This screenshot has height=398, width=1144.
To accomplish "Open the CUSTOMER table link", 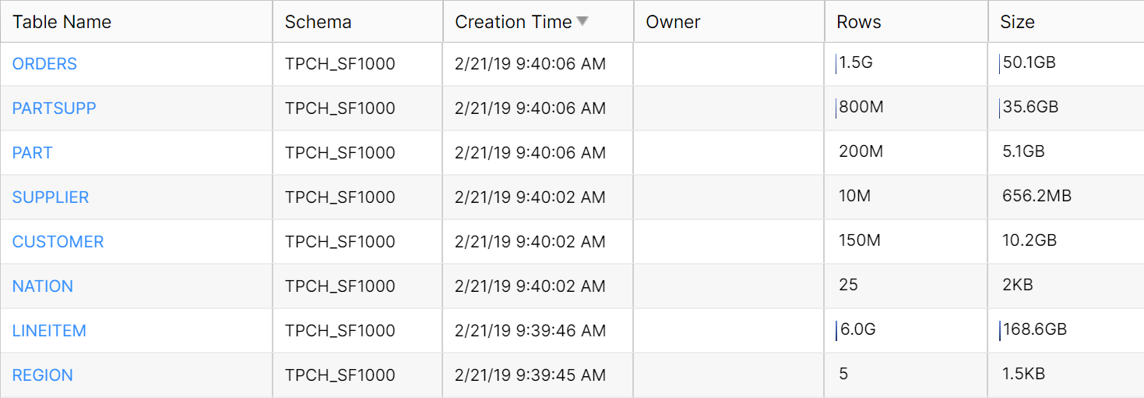I will coord(58,241).
